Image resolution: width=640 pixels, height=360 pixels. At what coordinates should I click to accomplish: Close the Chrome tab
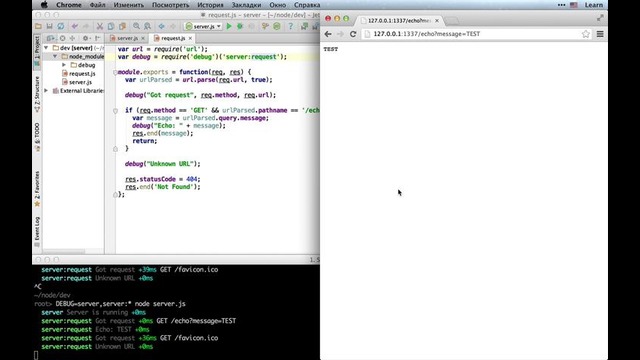[x=437, y=20]
